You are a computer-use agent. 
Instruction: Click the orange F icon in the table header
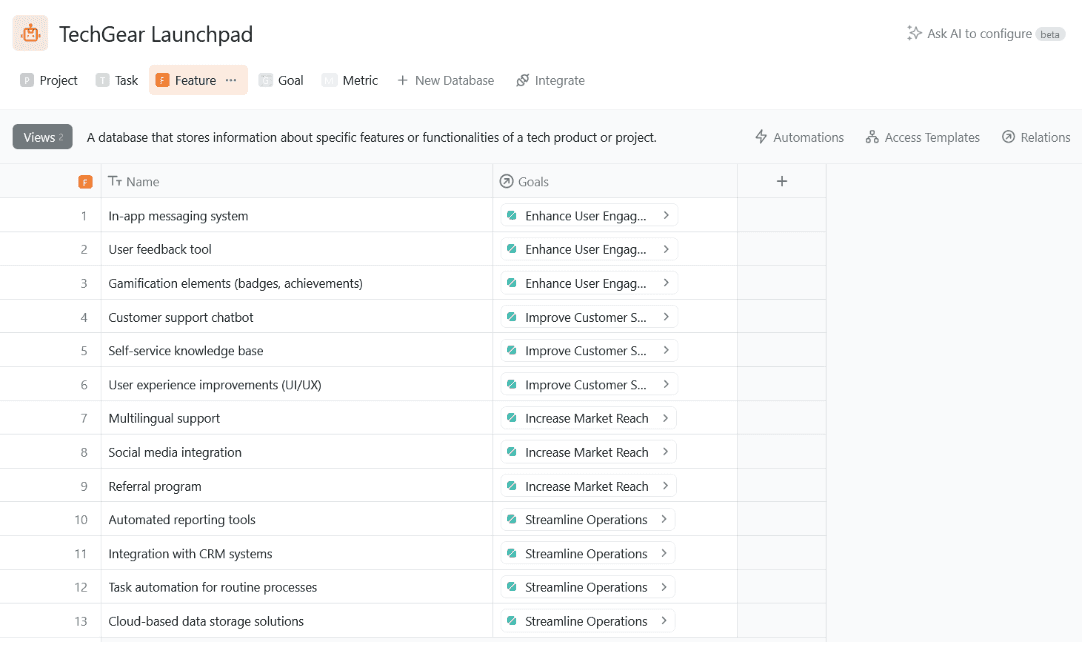click(85, 181)
